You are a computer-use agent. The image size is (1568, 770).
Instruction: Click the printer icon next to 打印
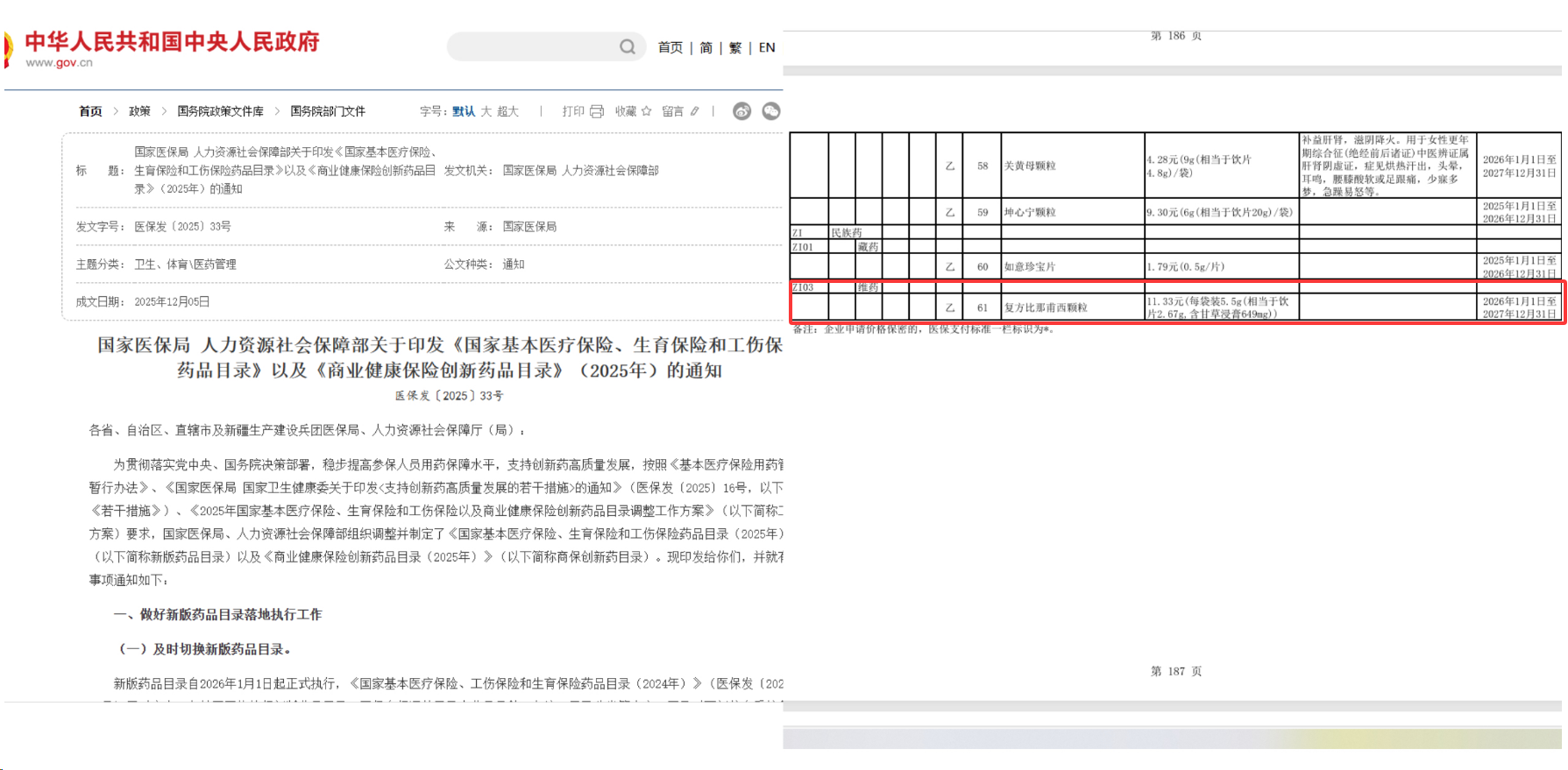coord(597,111)
